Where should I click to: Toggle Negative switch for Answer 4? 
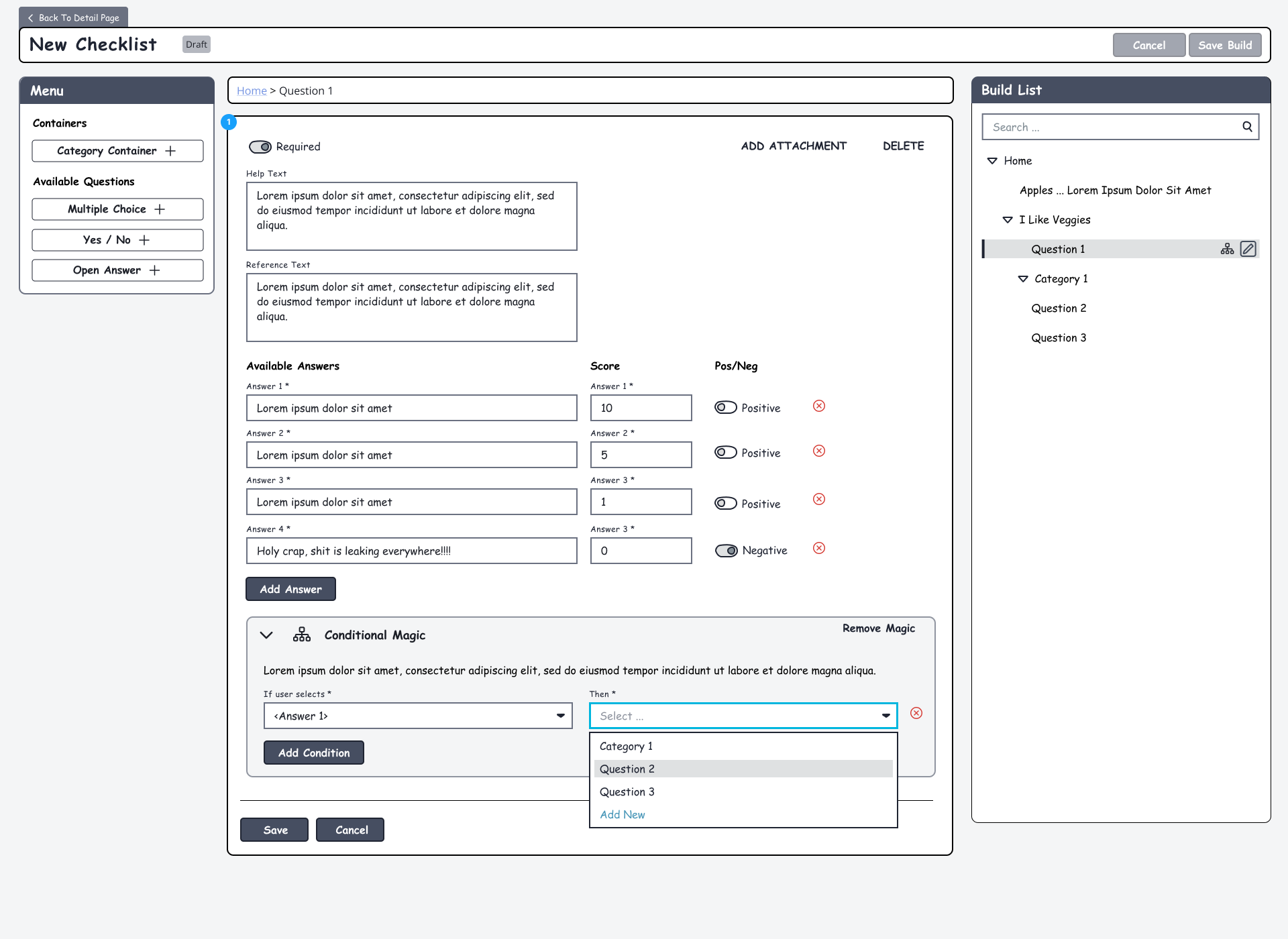coord(727,551)
